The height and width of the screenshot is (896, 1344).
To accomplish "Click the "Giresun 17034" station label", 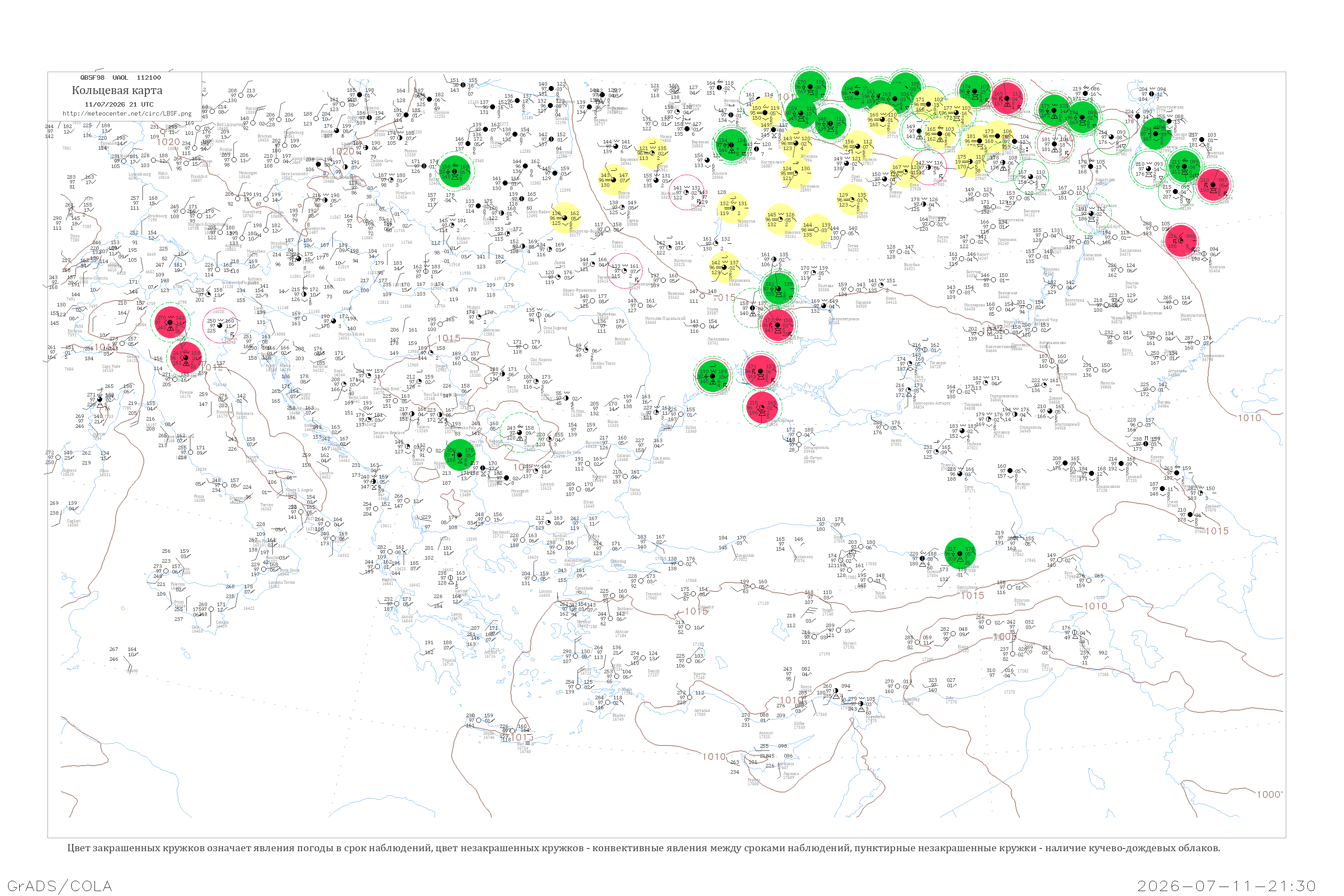I will pos(933,574).
